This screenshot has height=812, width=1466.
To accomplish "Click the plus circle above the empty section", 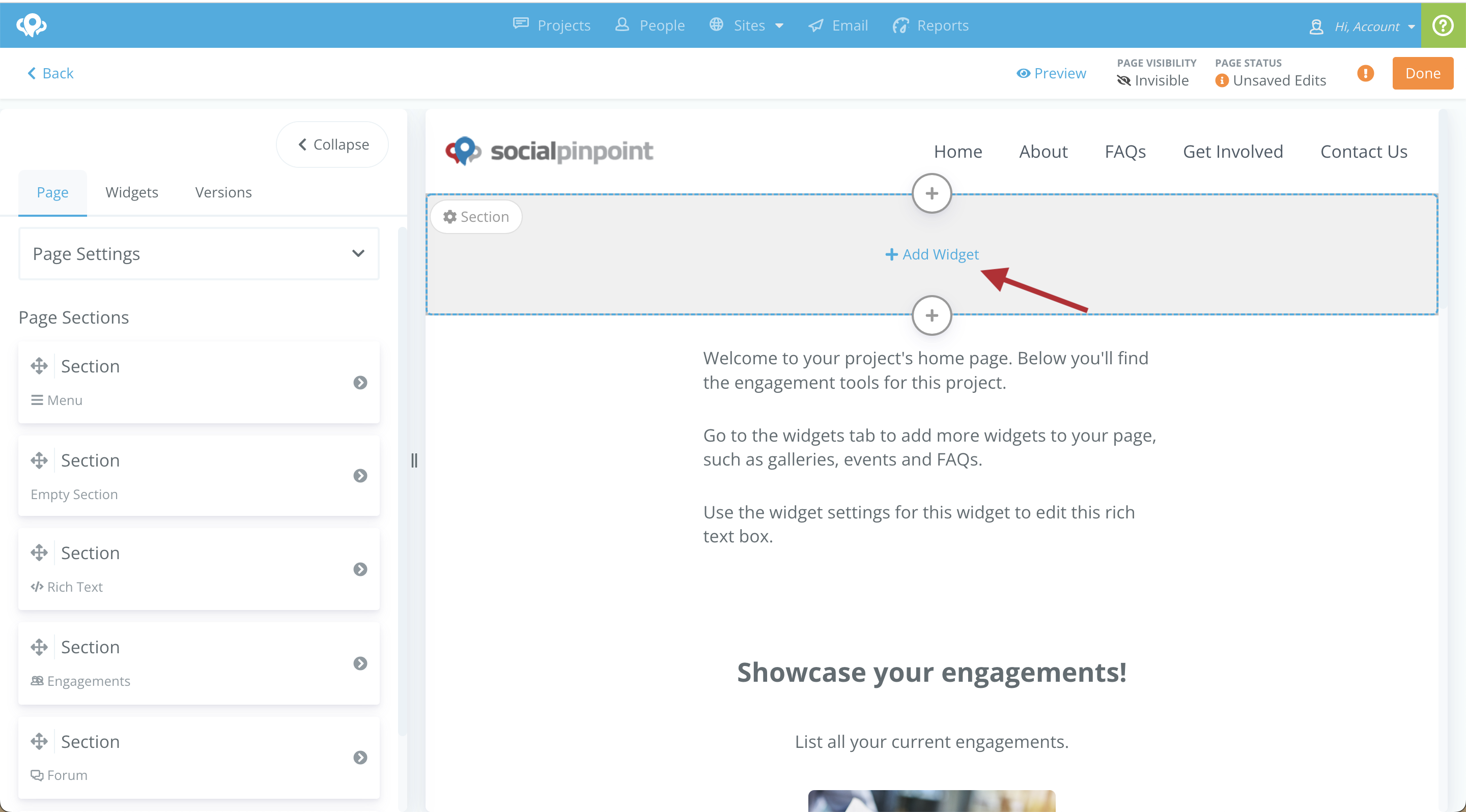I will pyautogui.click(x=932, y=193).
